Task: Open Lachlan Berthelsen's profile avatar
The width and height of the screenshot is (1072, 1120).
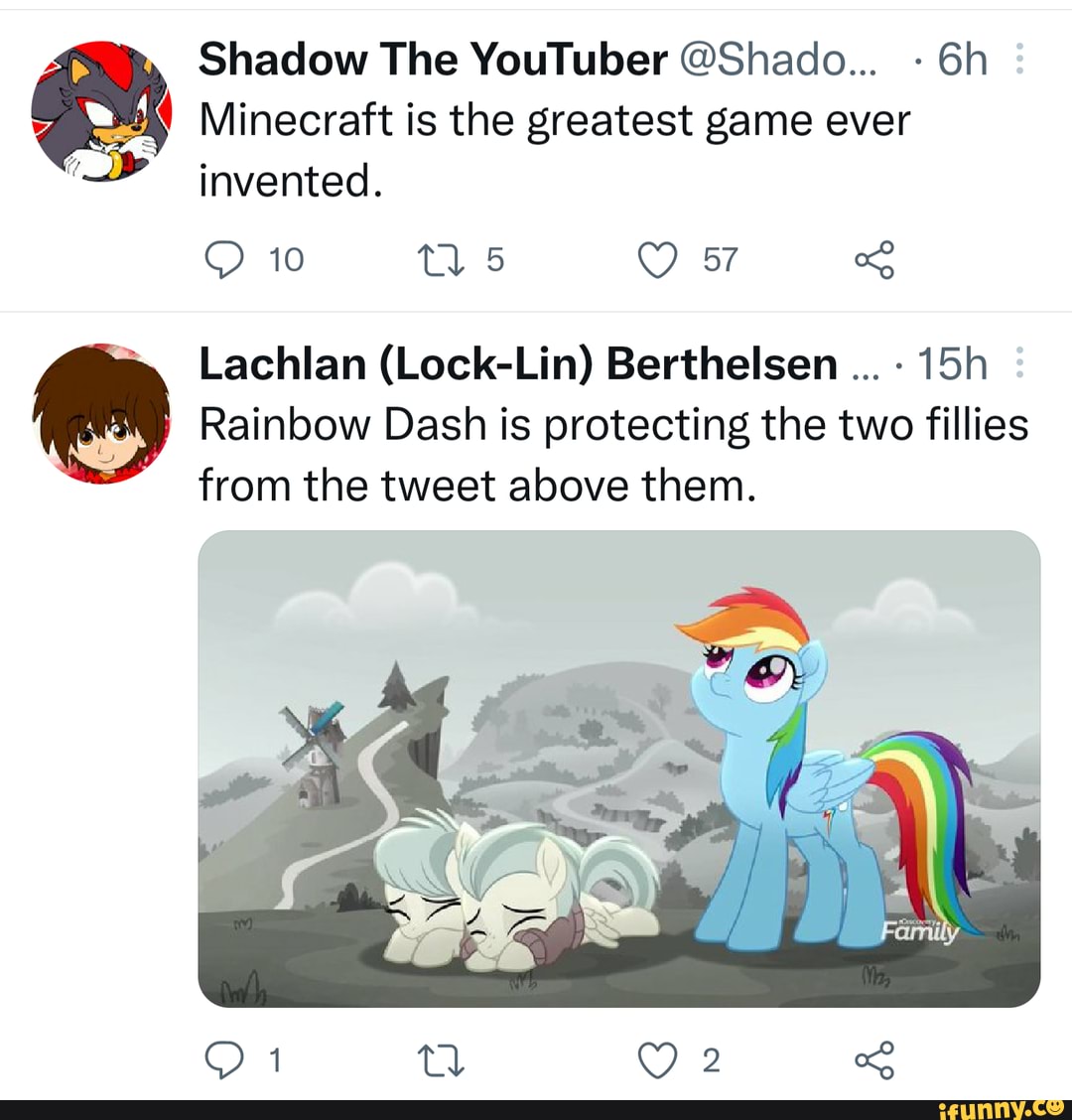Action: [101, 415]
